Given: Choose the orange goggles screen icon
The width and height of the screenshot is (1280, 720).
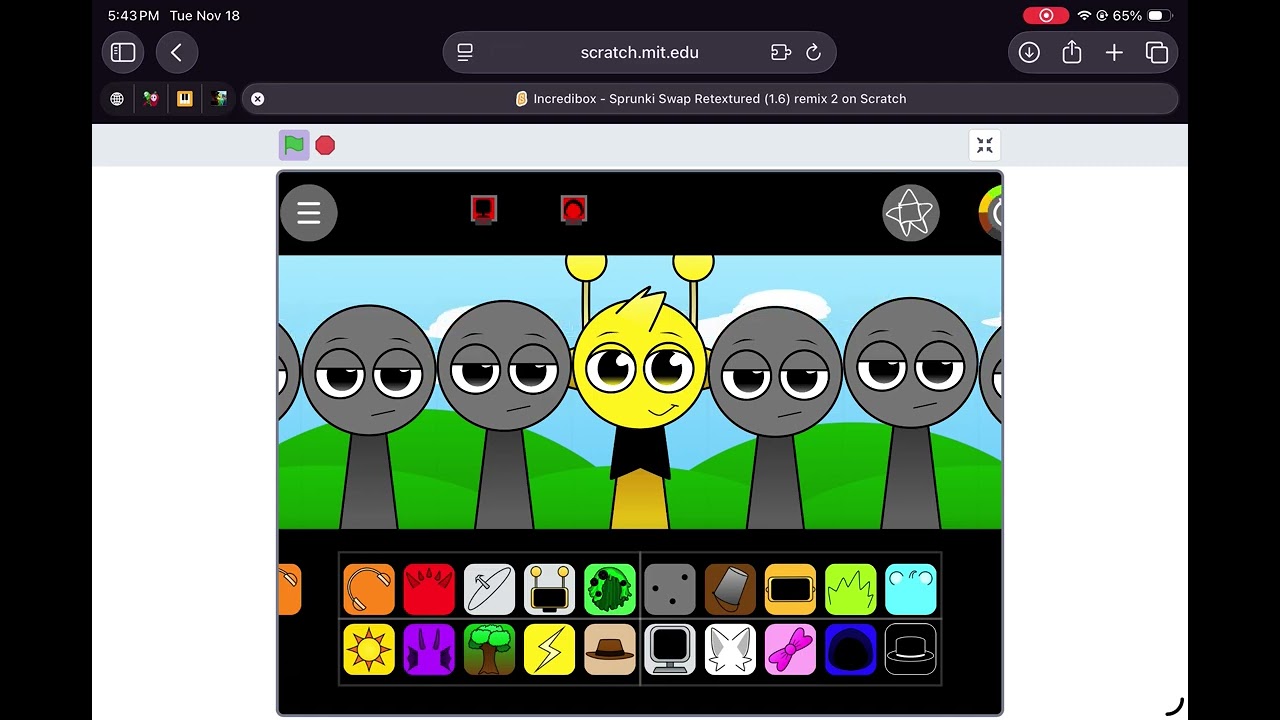Looking at the screenshot, I should (x=791, y=589).
